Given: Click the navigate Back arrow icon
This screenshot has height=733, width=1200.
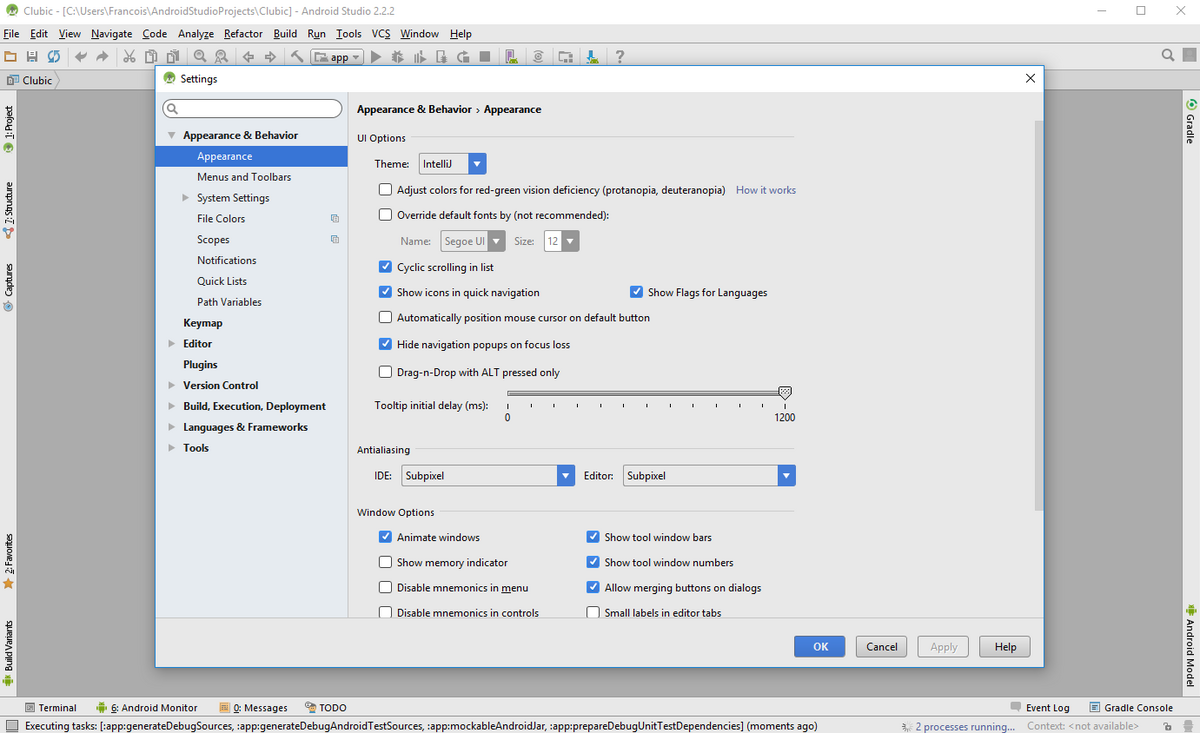Looking at the screenshot, I should coord(248,57).
